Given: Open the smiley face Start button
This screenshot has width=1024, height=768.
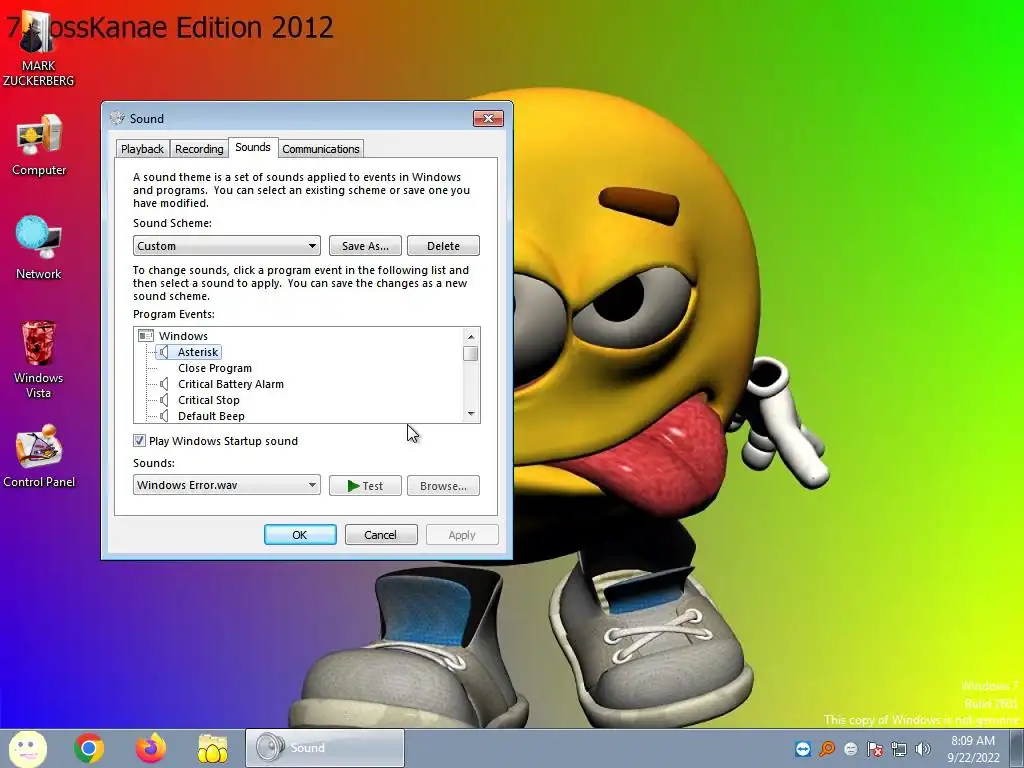Looking at the screenshot, I should [27, 748].
